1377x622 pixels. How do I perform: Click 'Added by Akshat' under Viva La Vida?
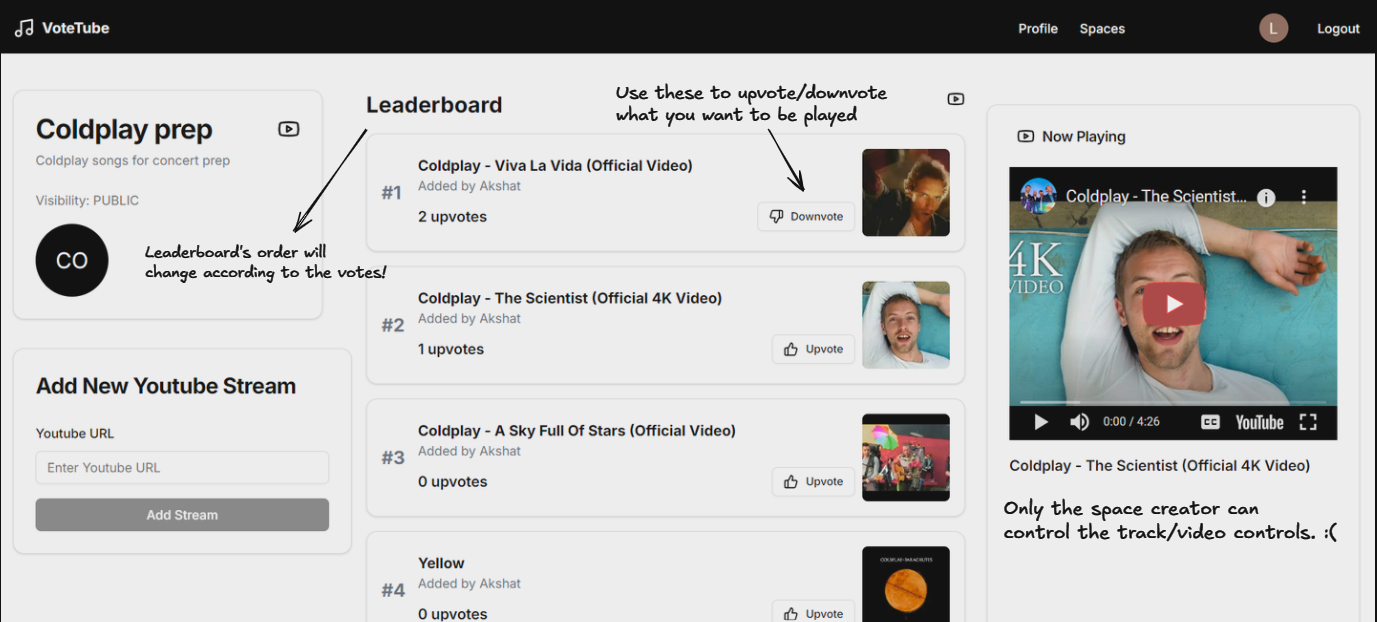[469, 186]
